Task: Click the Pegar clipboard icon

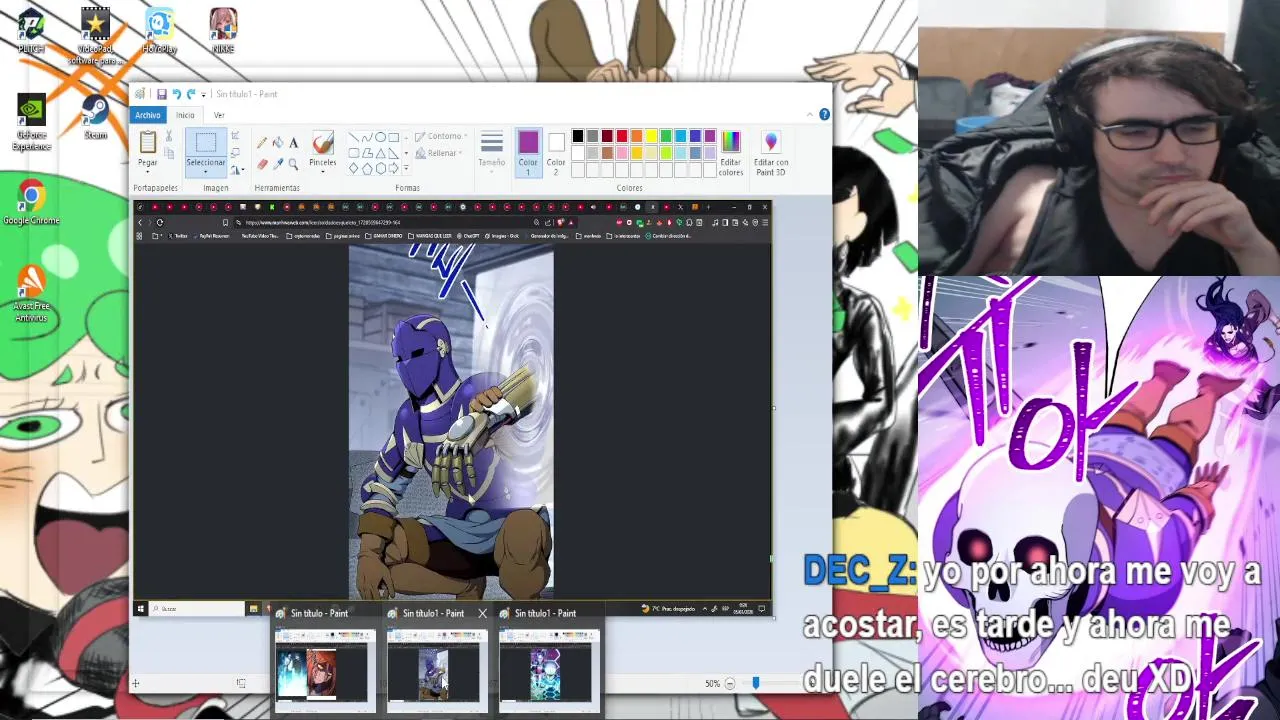Action: (148, 143)
